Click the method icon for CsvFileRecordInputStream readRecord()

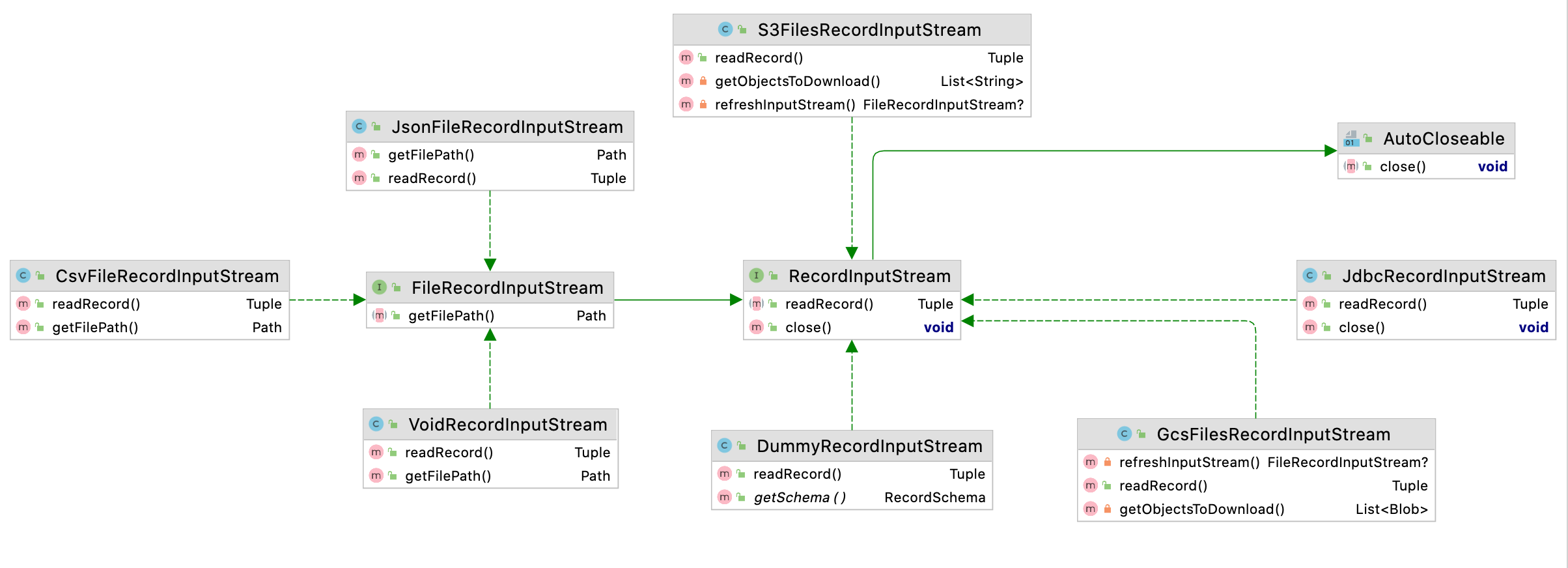click(23, 304)
